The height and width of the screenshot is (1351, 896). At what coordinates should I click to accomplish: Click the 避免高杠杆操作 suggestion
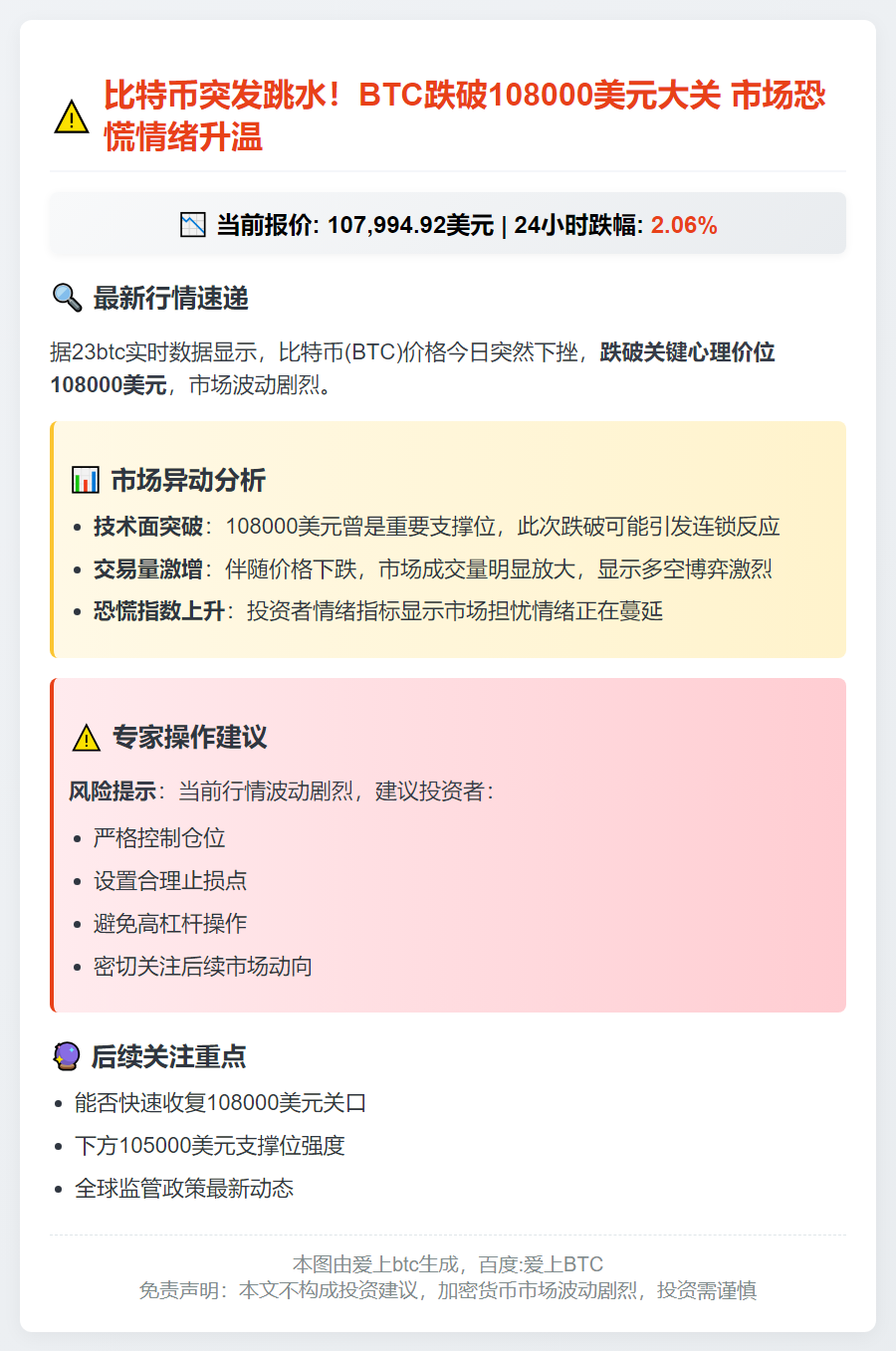pos(170,924)
